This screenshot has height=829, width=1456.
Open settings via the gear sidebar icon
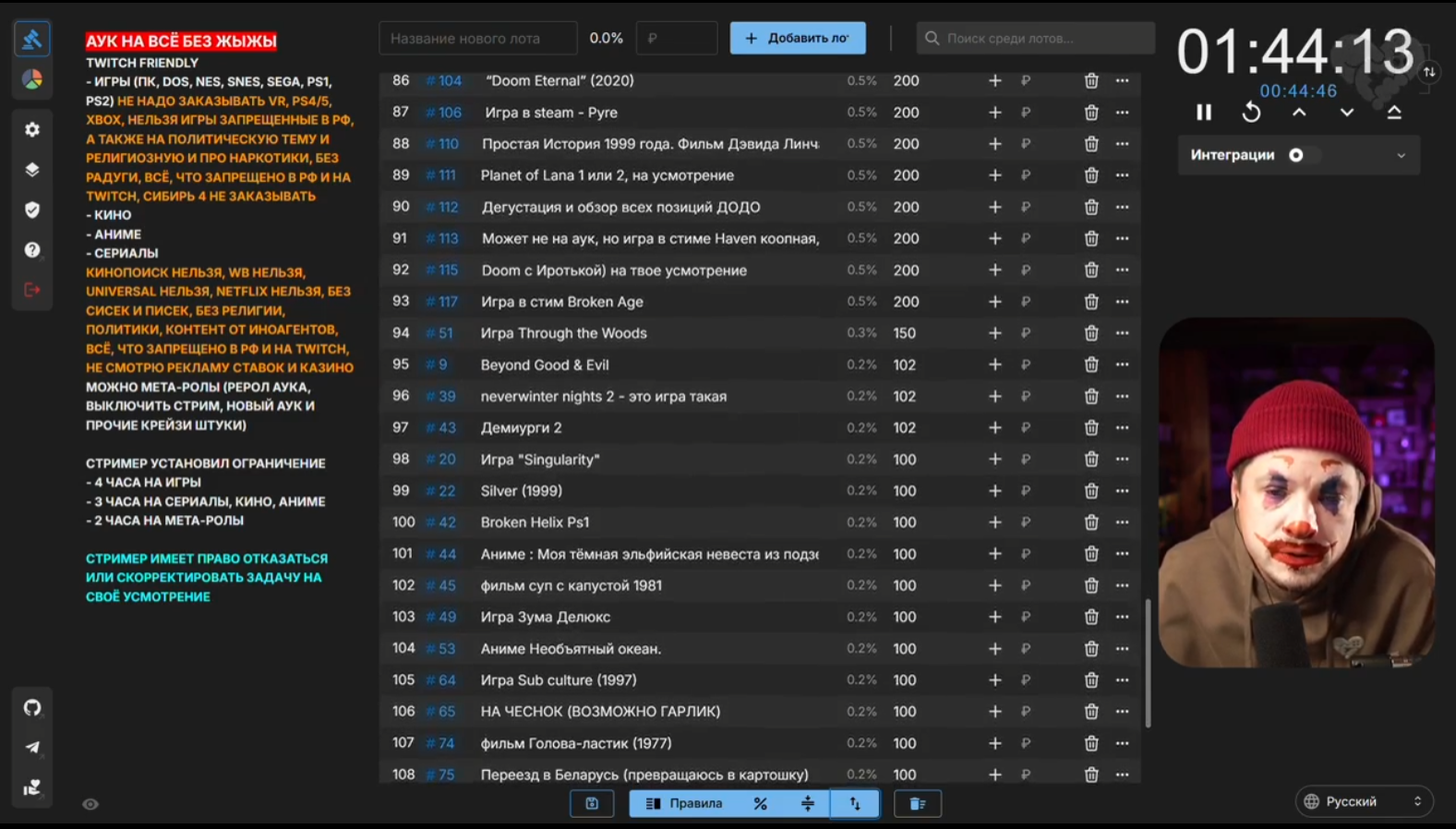click(32, 129)
